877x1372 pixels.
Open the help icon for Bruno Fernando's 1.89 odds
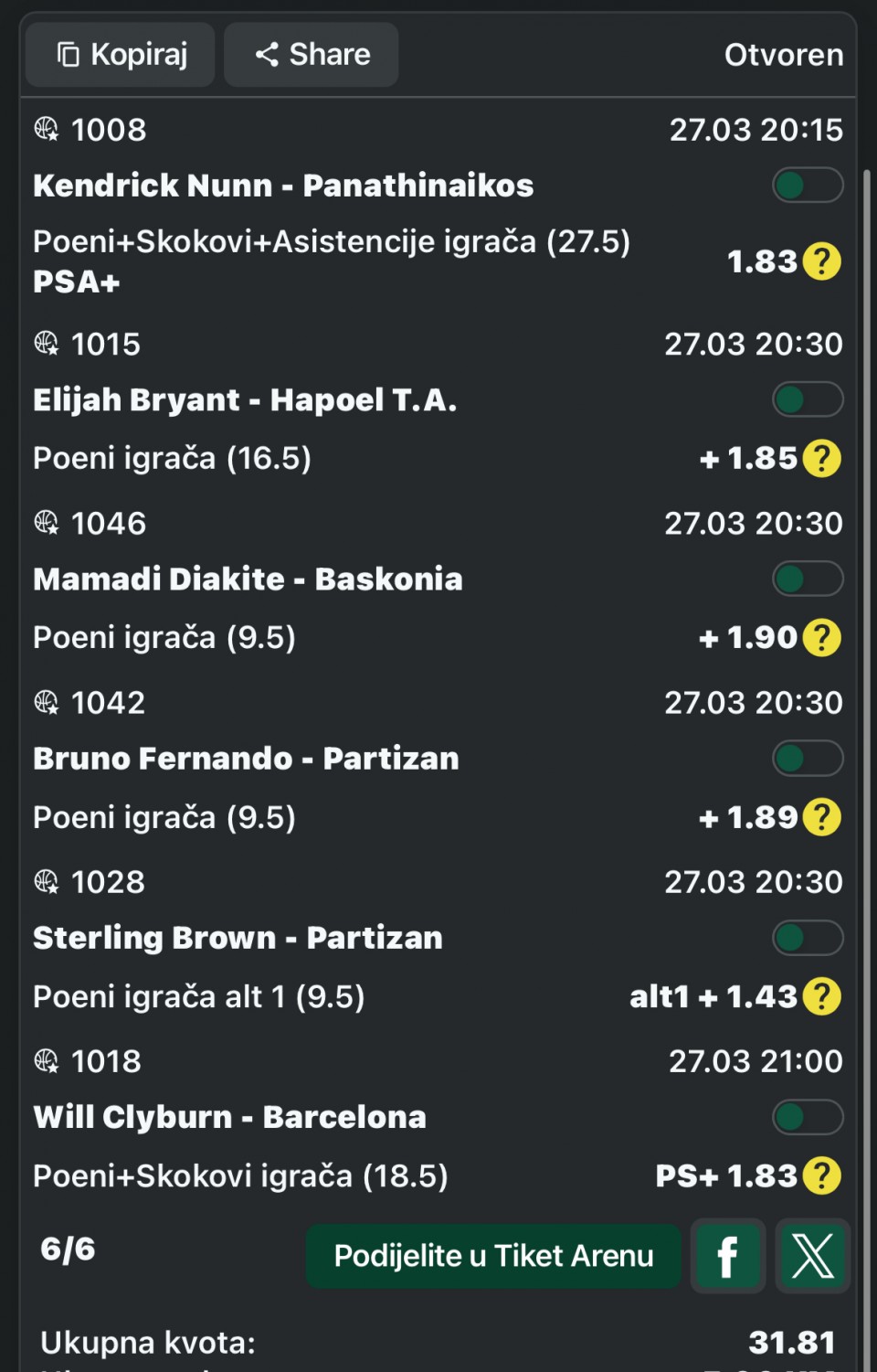pyautogui.click(x=821, y=817)
